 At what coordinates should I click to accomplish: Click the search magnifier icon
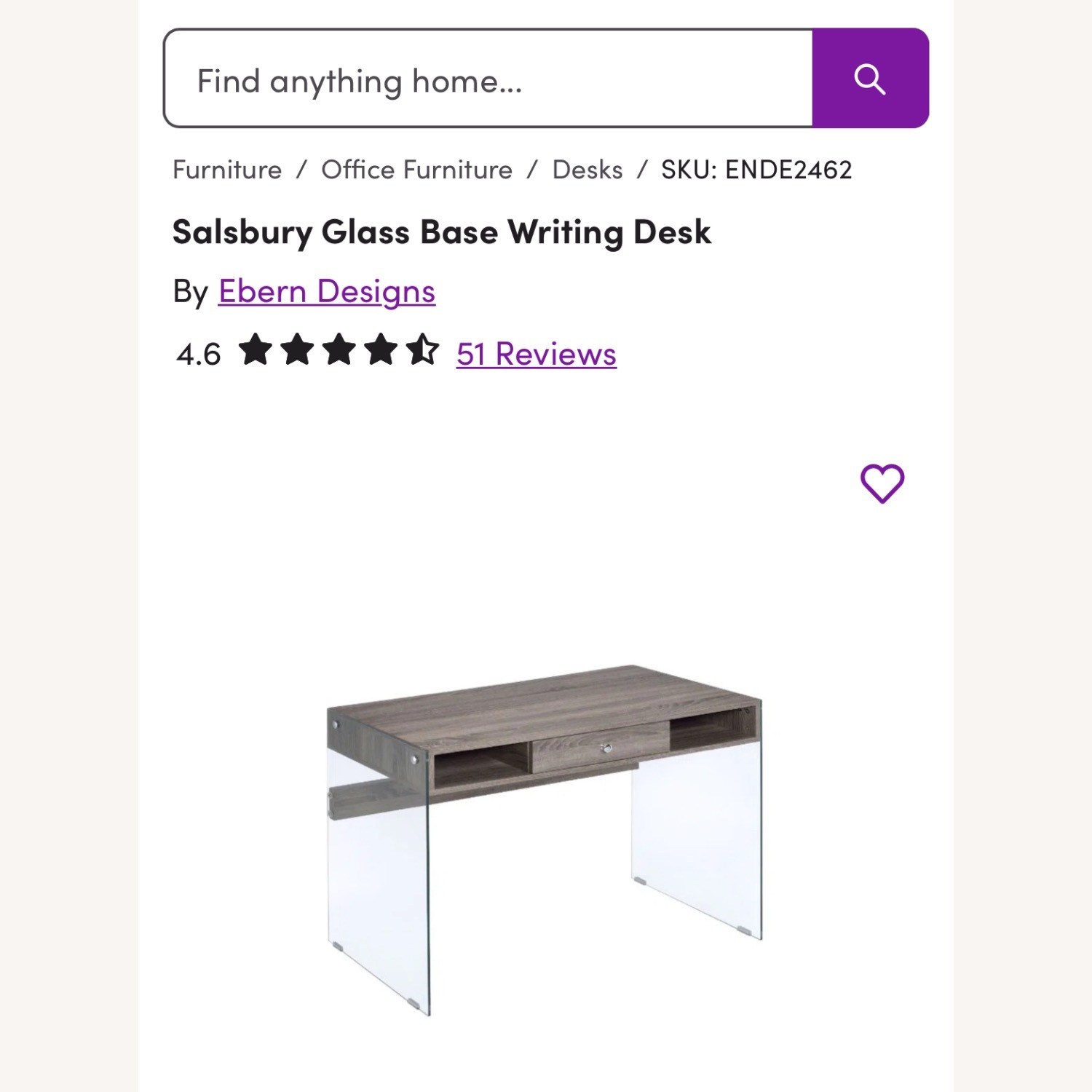(x=869, y=79)
